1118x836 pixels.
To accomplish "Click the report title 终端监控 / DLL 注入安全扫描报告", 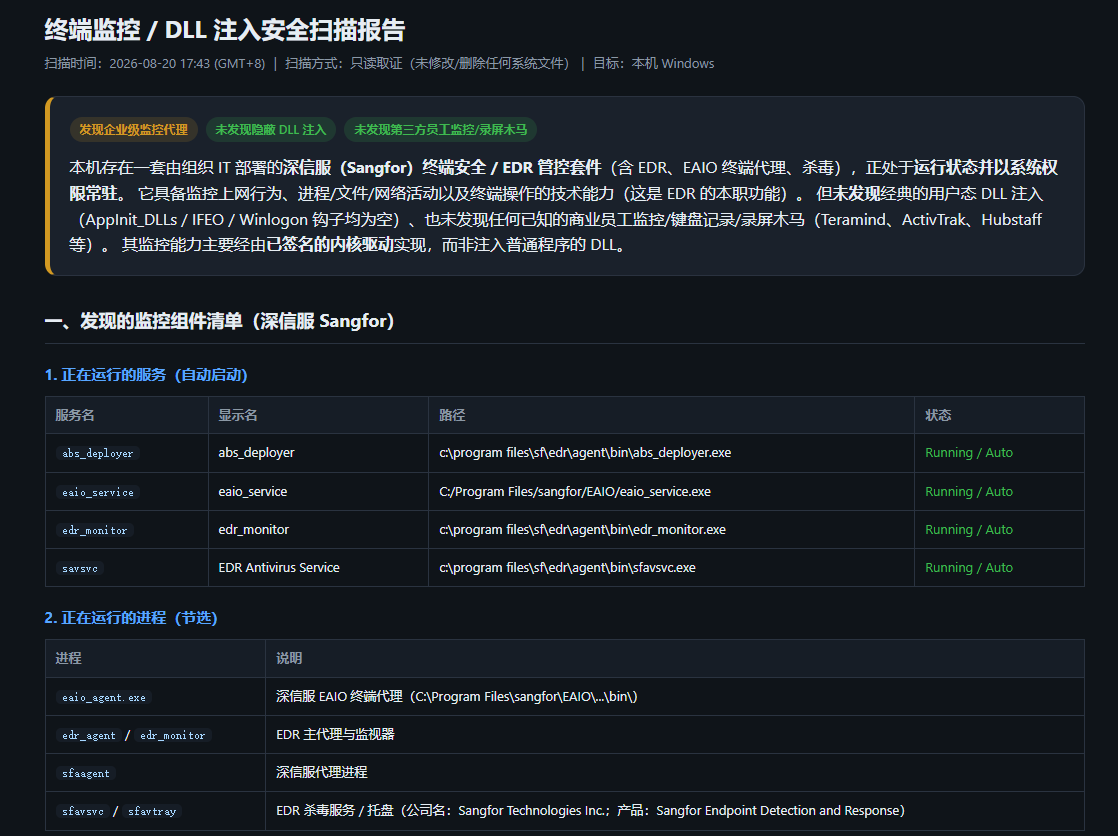I will [x=225, y=30].
